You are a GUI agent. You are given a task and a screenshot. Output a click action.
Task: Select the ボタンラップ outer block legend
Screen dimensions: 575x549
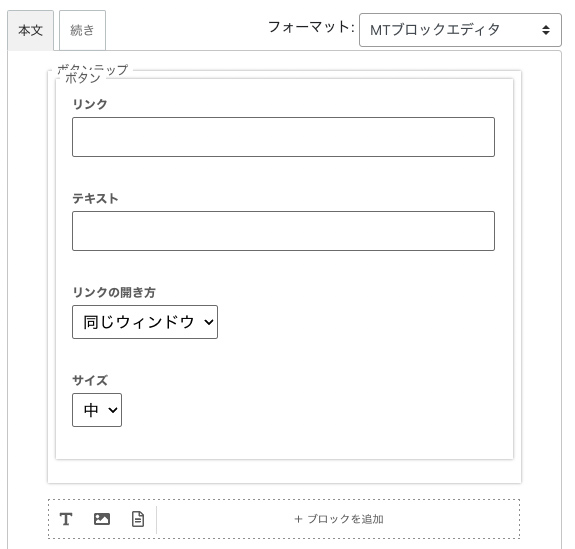point(93,69)
